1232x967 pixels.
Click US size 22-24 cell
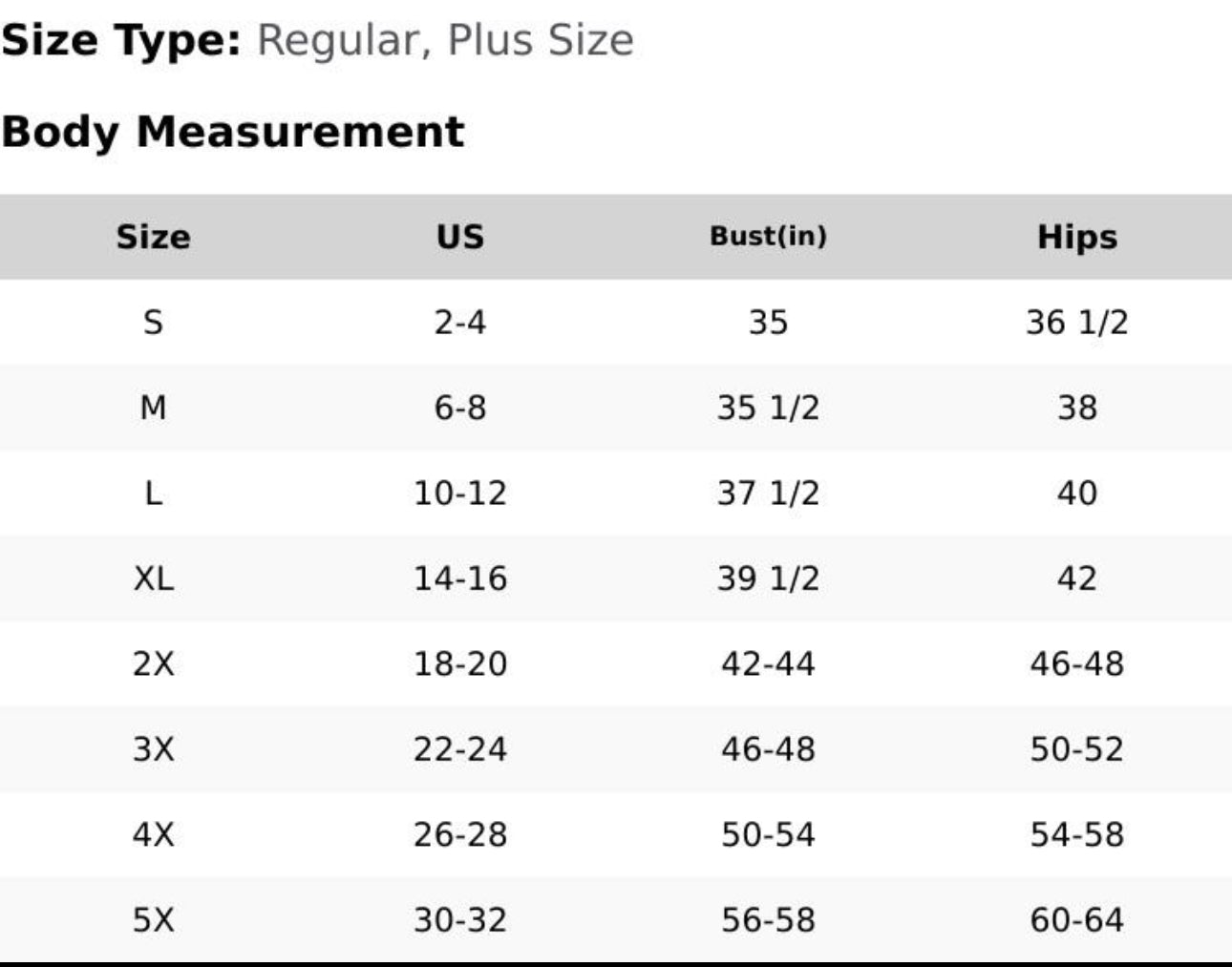coord(460,749)
